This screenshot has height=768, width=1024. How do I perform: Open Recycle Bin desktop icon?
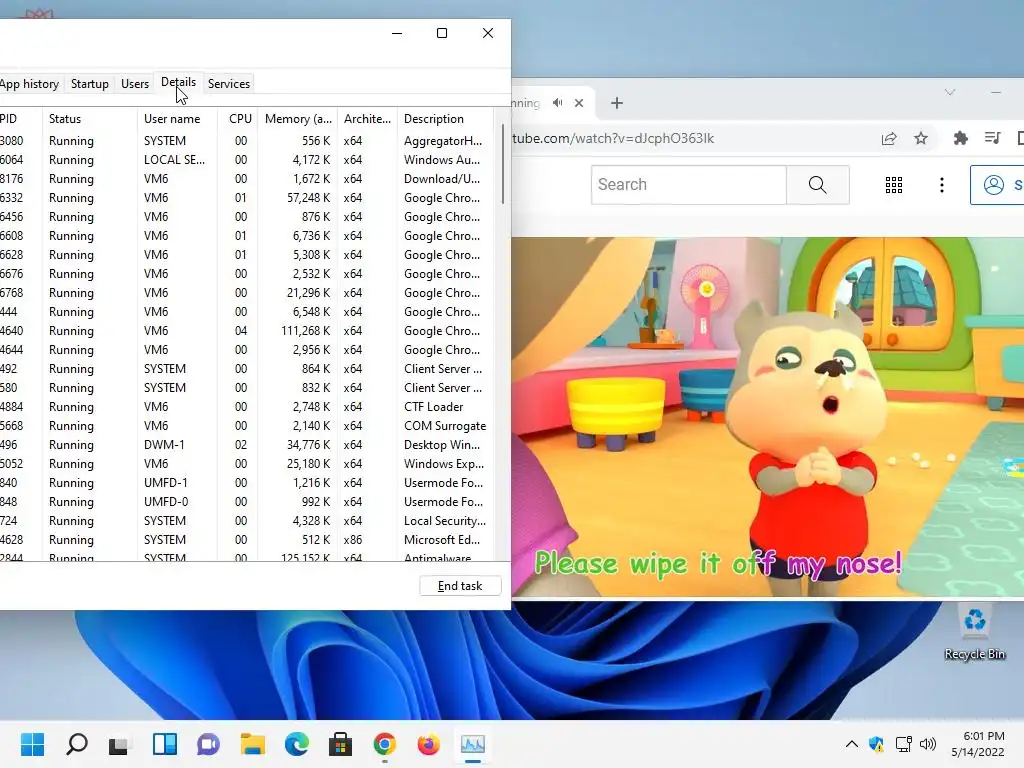coord(974,632)
